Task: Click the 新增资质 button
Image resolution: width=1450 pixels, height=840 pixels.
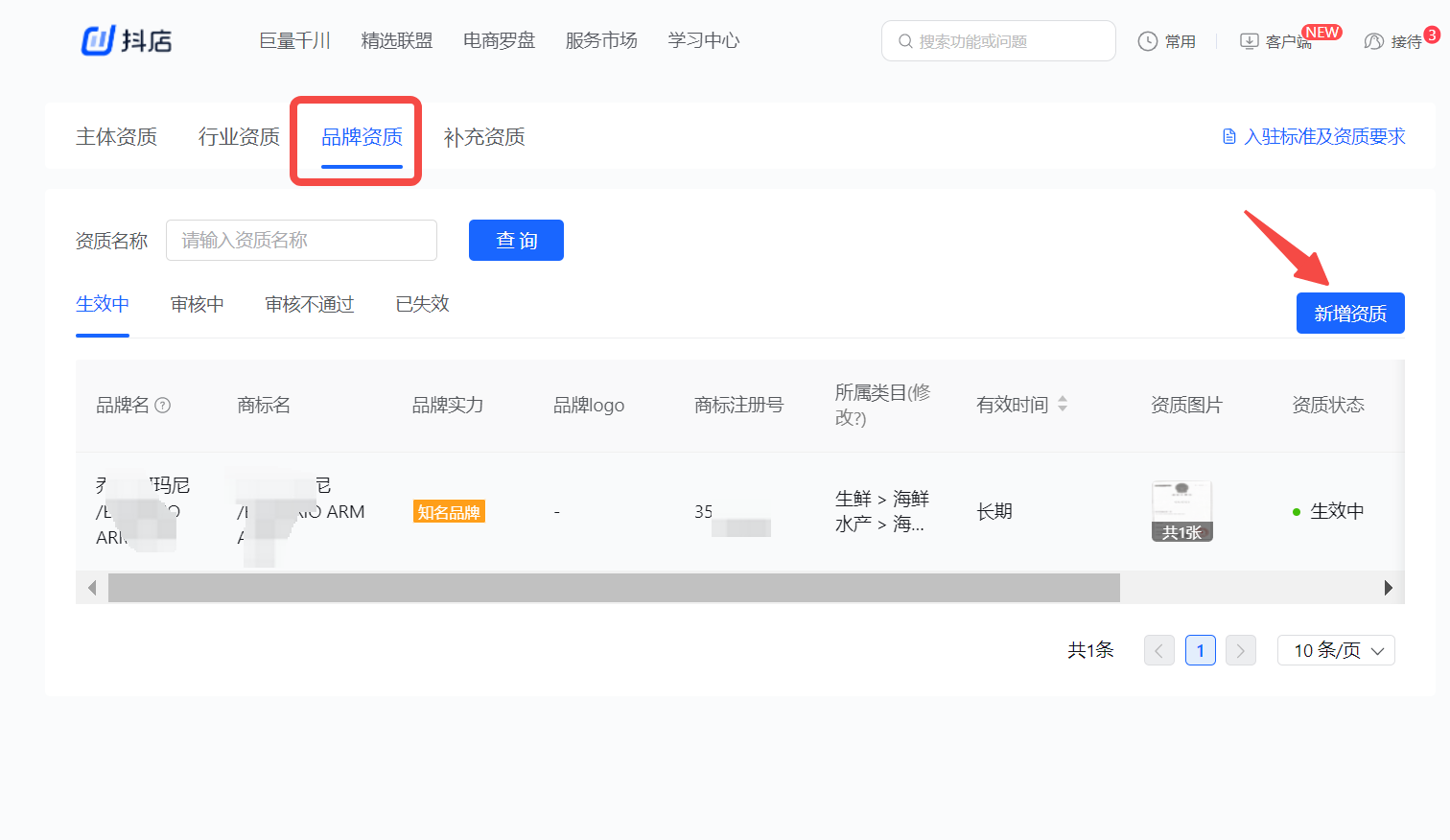Action: 1350,313
